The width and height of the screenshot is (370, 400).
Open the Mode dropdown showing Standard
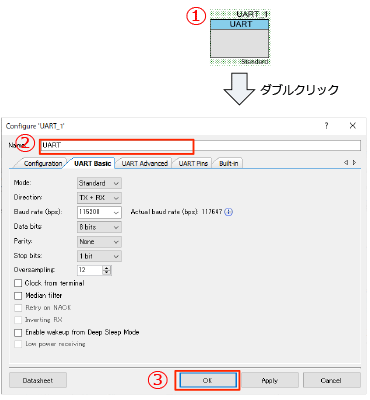click(x=99, y=183)
